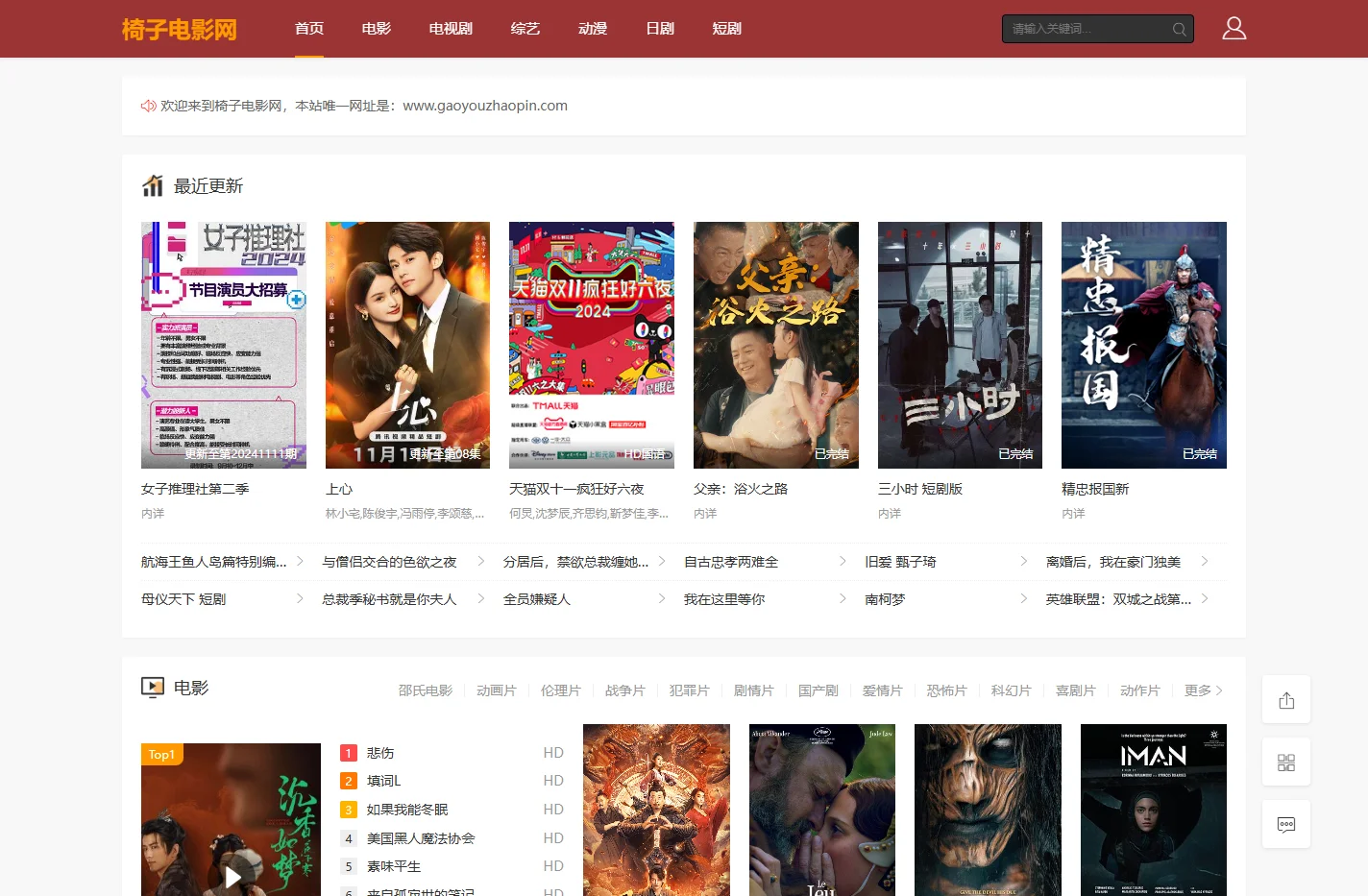Click the share icon in floating sidebar
1368x896 pixels.
pyautogui.click(x=1286, y=700)
